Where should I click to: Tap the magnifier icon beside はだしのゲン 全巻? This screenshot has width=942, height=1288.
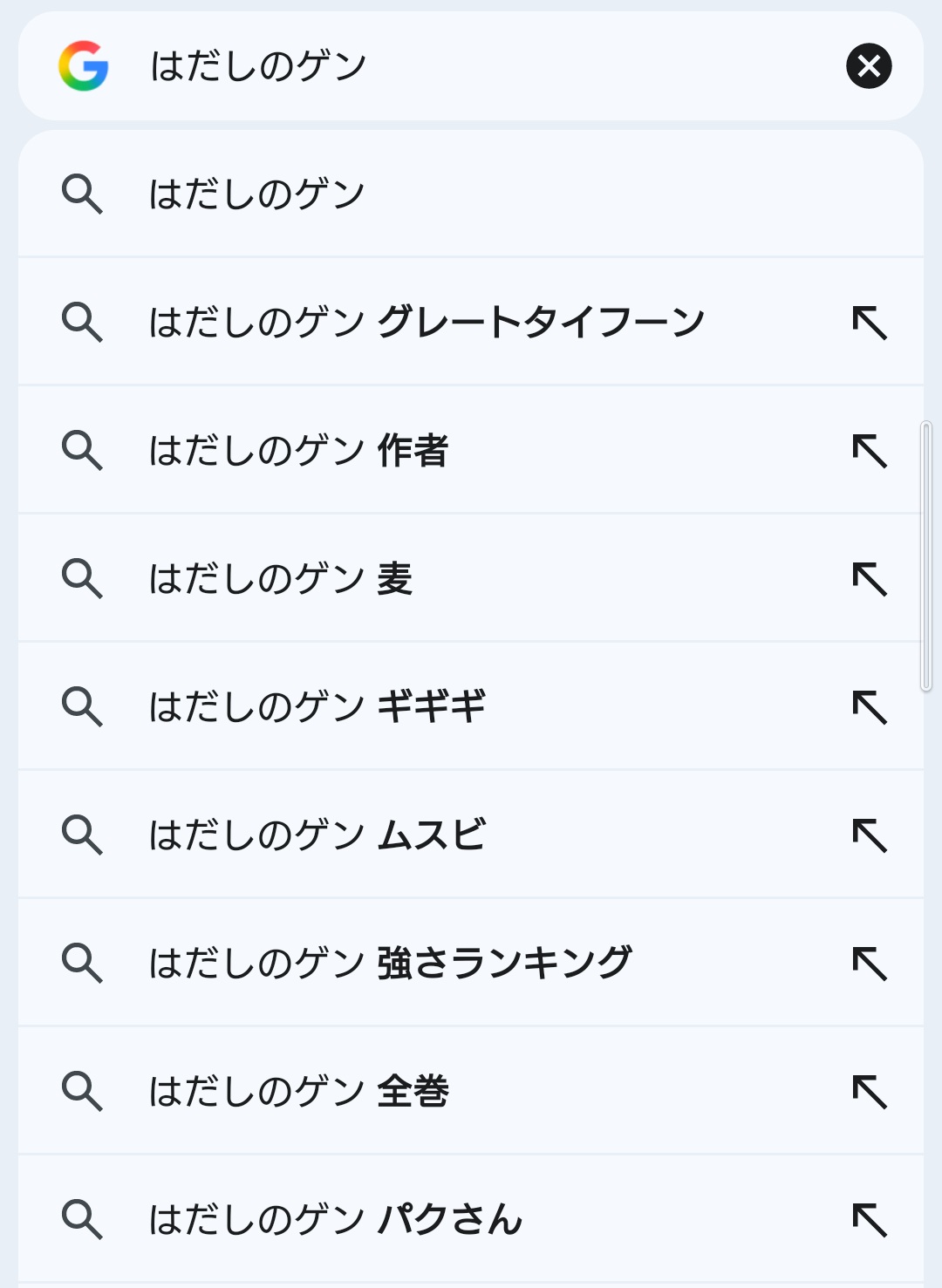[83, 1091]
